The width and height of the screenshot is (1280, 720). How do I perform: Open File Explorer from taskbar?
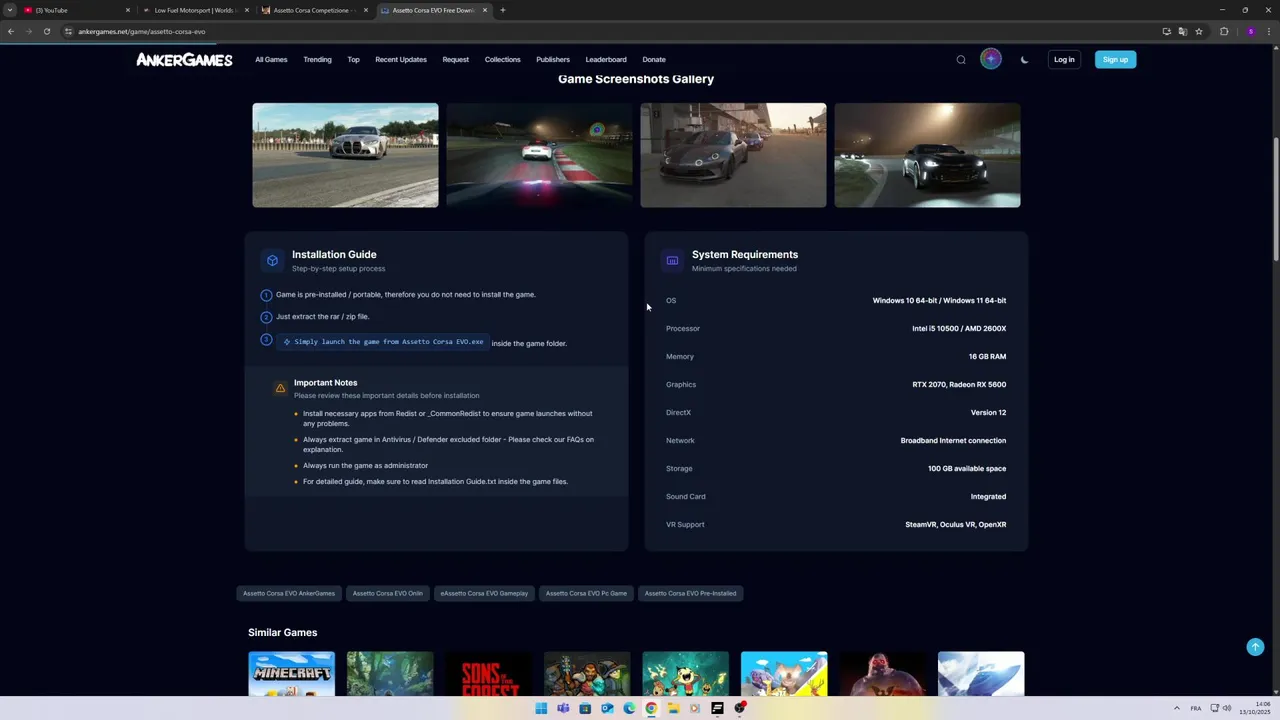point(673,708)
